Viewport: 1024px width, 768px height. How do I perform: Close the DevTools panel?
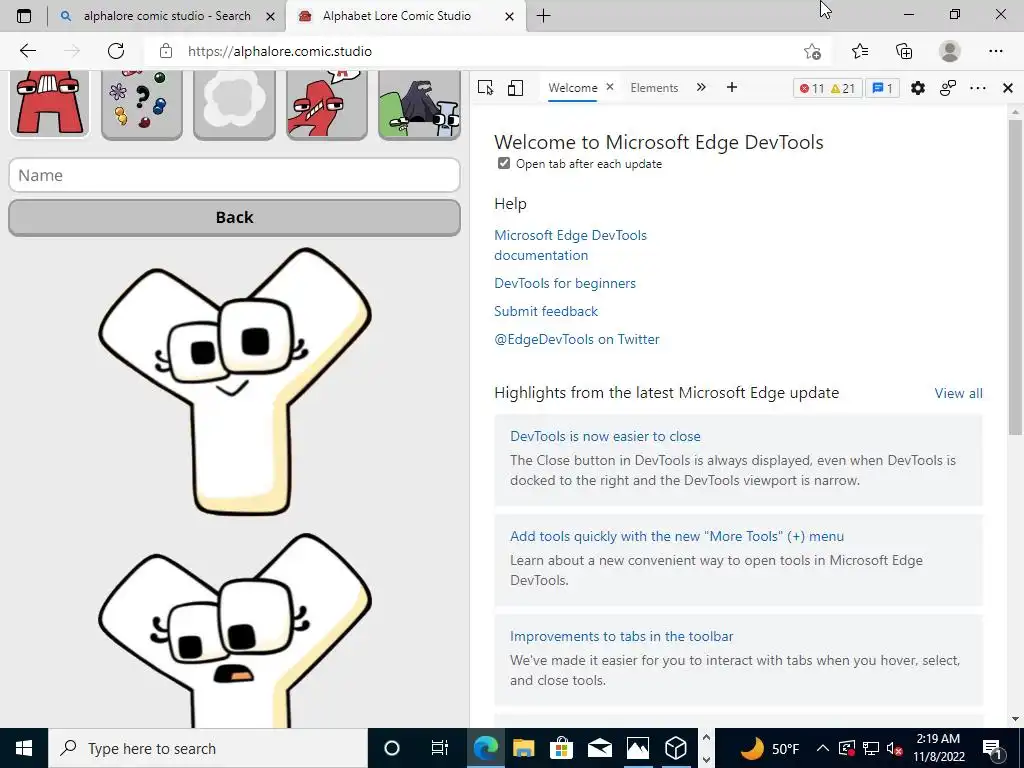1008,88
